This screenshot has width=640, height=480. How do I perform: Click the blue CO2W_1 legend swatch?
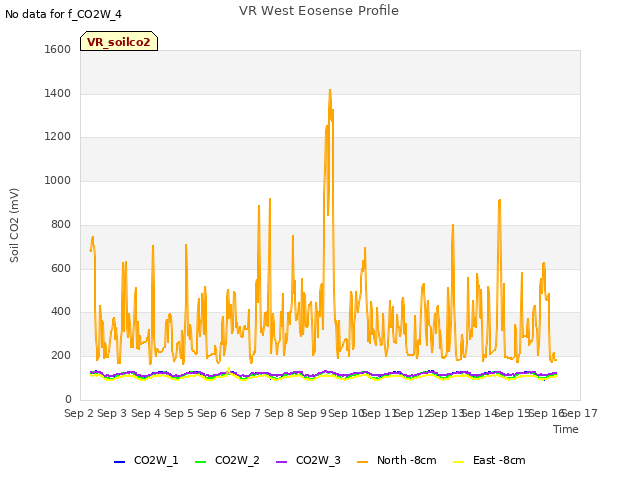tap(119, 462)
